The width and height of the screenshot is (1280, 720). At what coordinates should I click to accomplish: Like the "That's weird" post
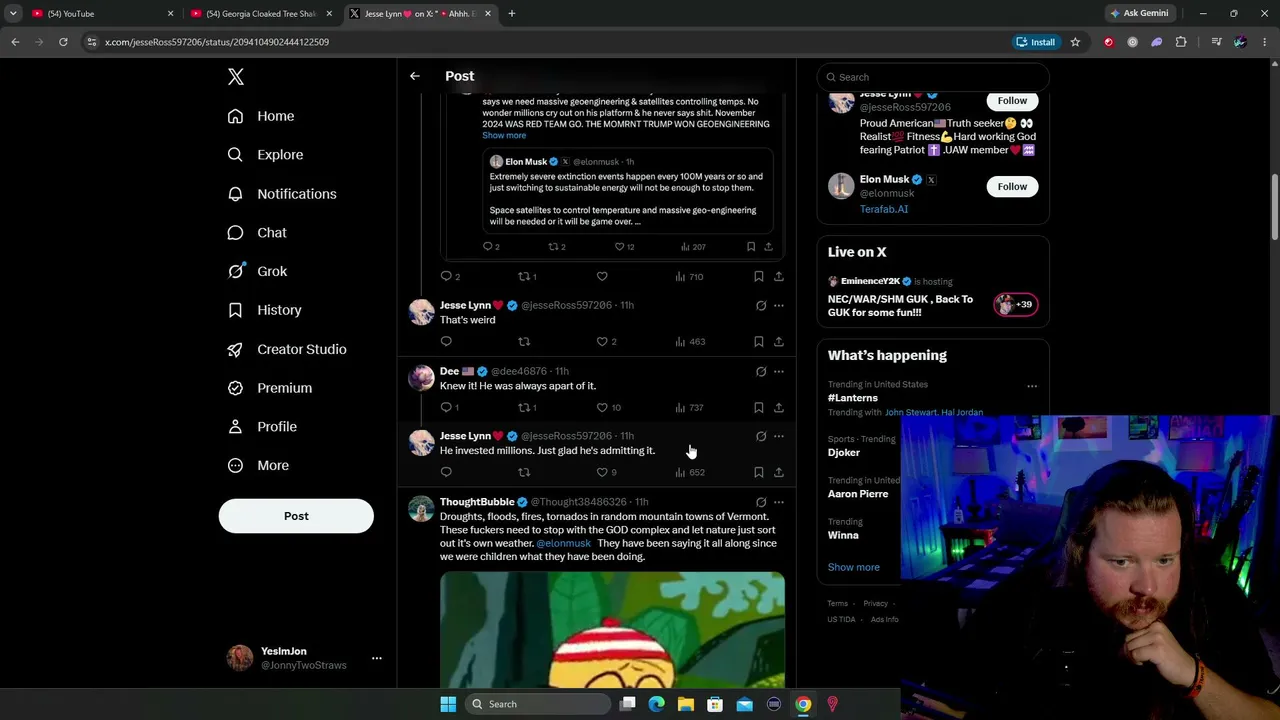(x=602, y=342)
